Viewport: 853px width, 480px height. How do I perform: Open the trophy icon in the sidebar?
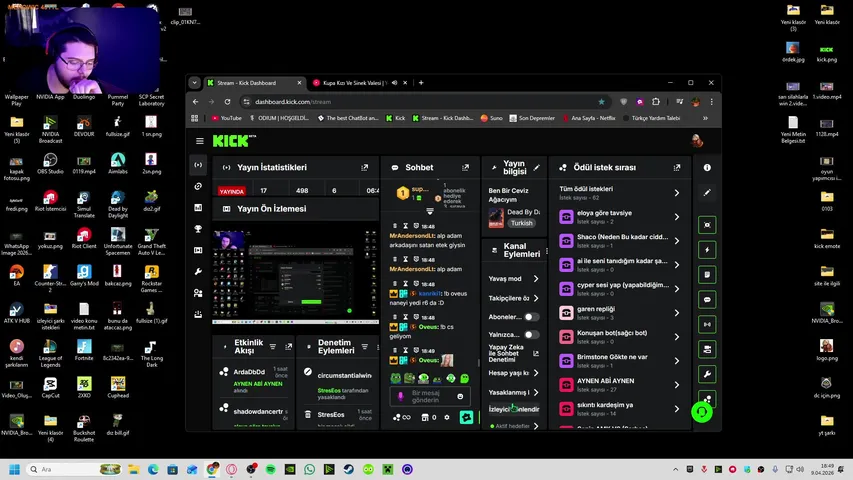(198, 229)
